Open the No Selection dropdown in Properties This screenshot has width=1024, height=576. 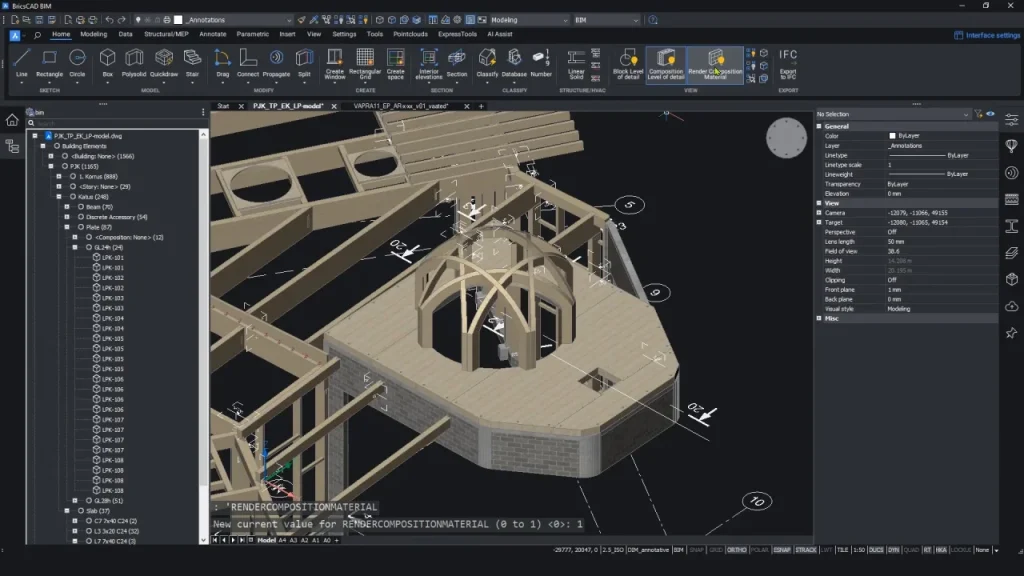click(x=966, y=115)
